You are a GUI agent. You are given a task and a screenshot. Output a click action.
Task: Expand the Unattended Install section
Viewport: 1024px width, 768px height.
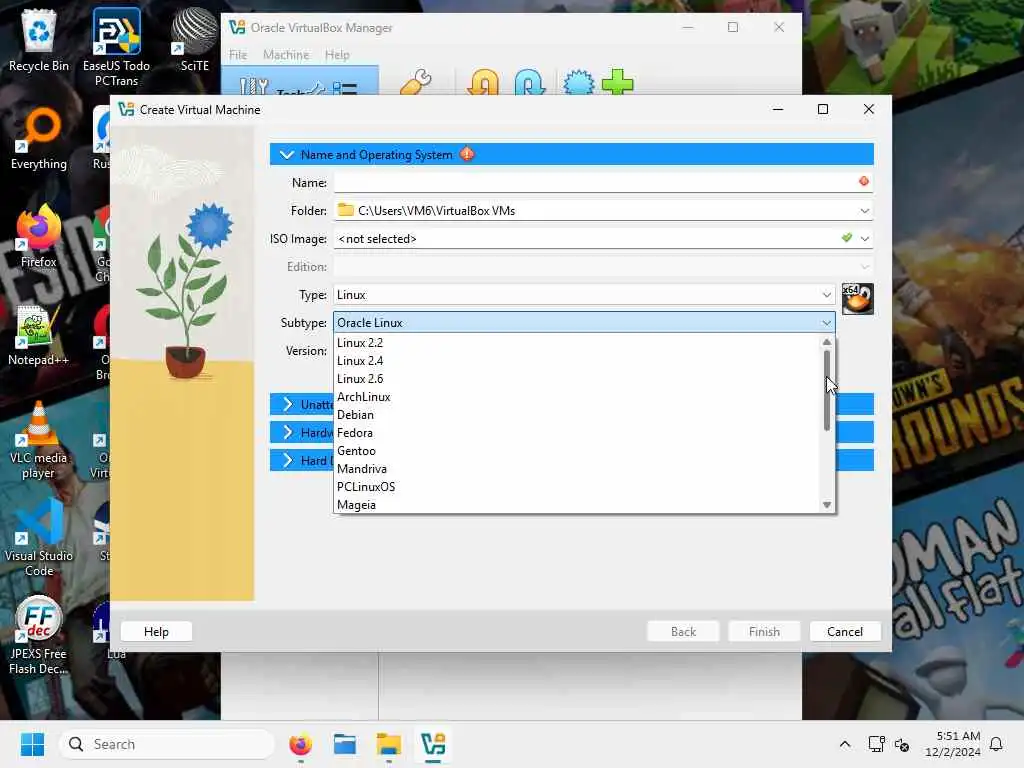click(287, 404)
